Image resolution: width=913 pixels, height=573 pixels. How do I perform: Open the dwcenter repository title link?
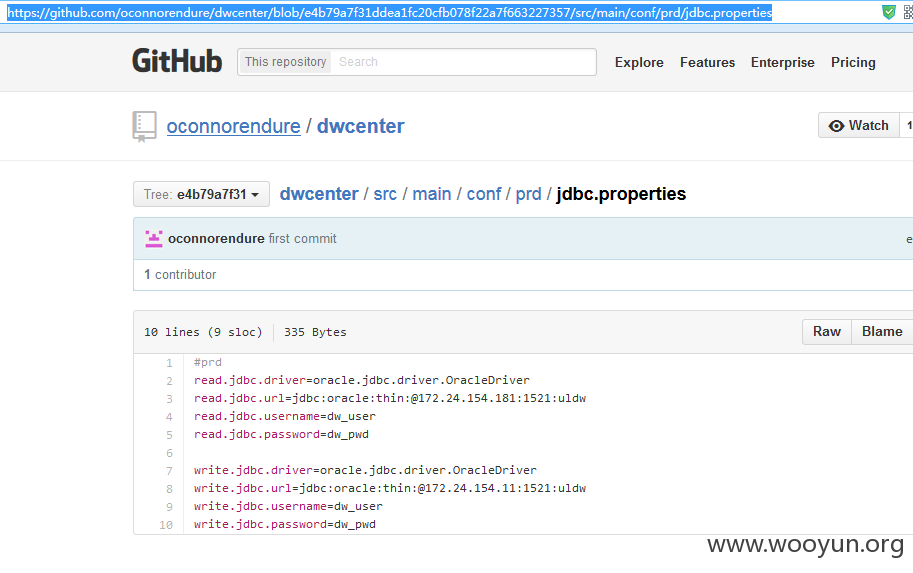tap(360, 126)
